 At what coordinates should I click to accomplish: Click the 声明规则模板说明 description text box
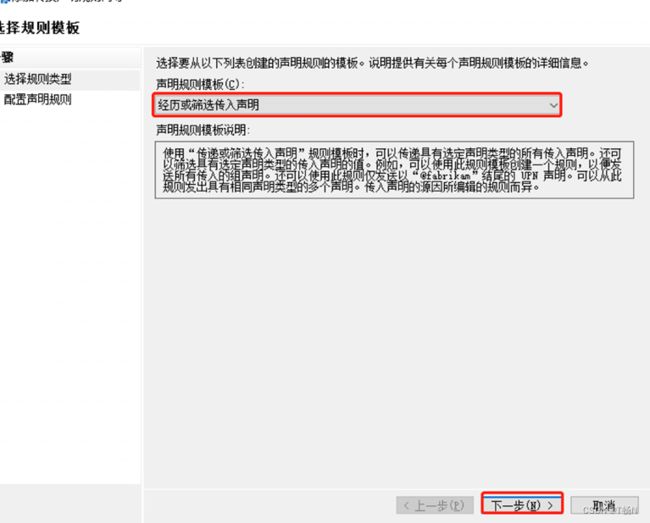point(394,170)
